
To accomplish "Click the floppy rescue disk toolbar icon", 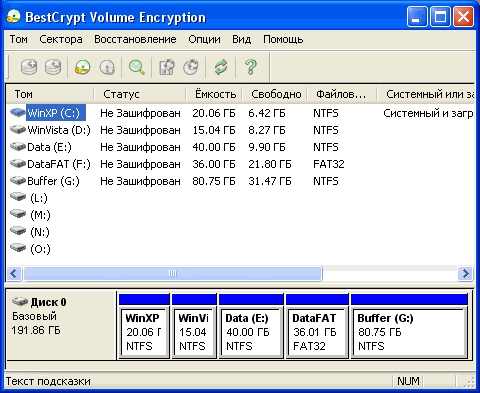I will 167,67.
